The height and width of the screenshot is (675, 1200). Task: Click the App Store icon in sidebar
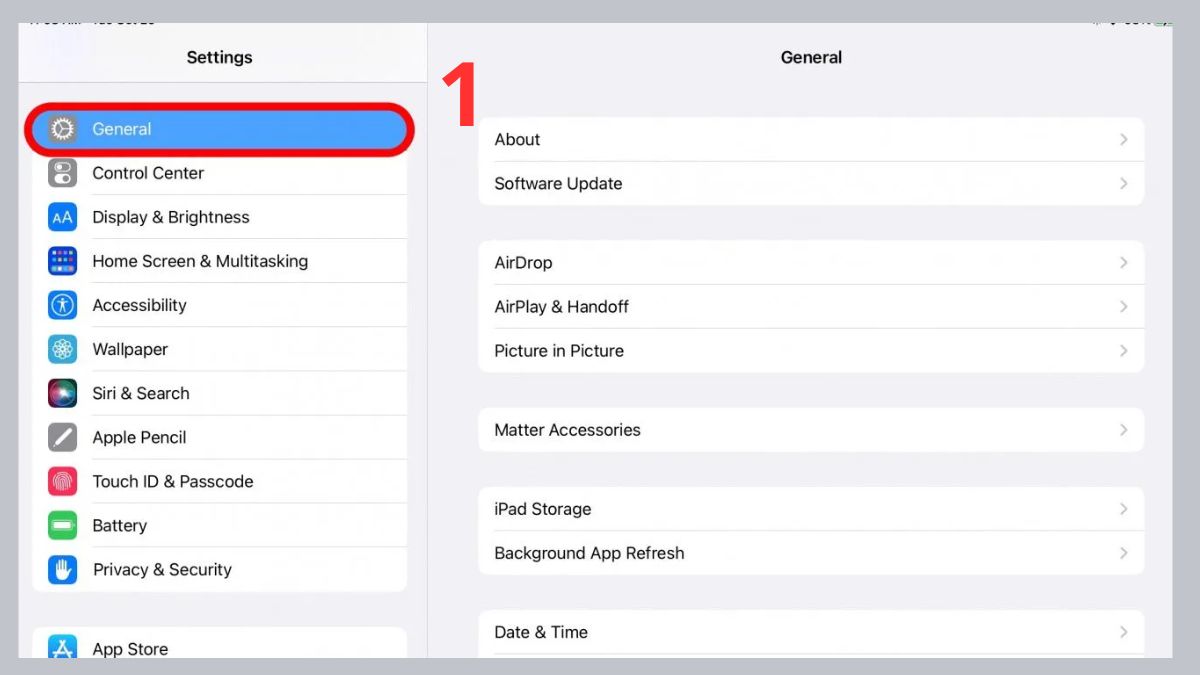coord(62,648)
